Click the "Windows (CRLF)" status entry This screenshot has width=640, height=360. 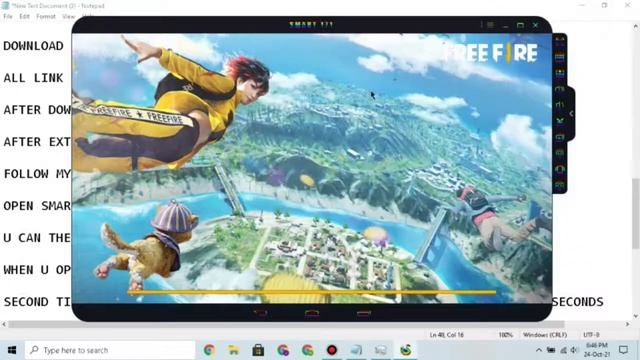click(545, 335)
